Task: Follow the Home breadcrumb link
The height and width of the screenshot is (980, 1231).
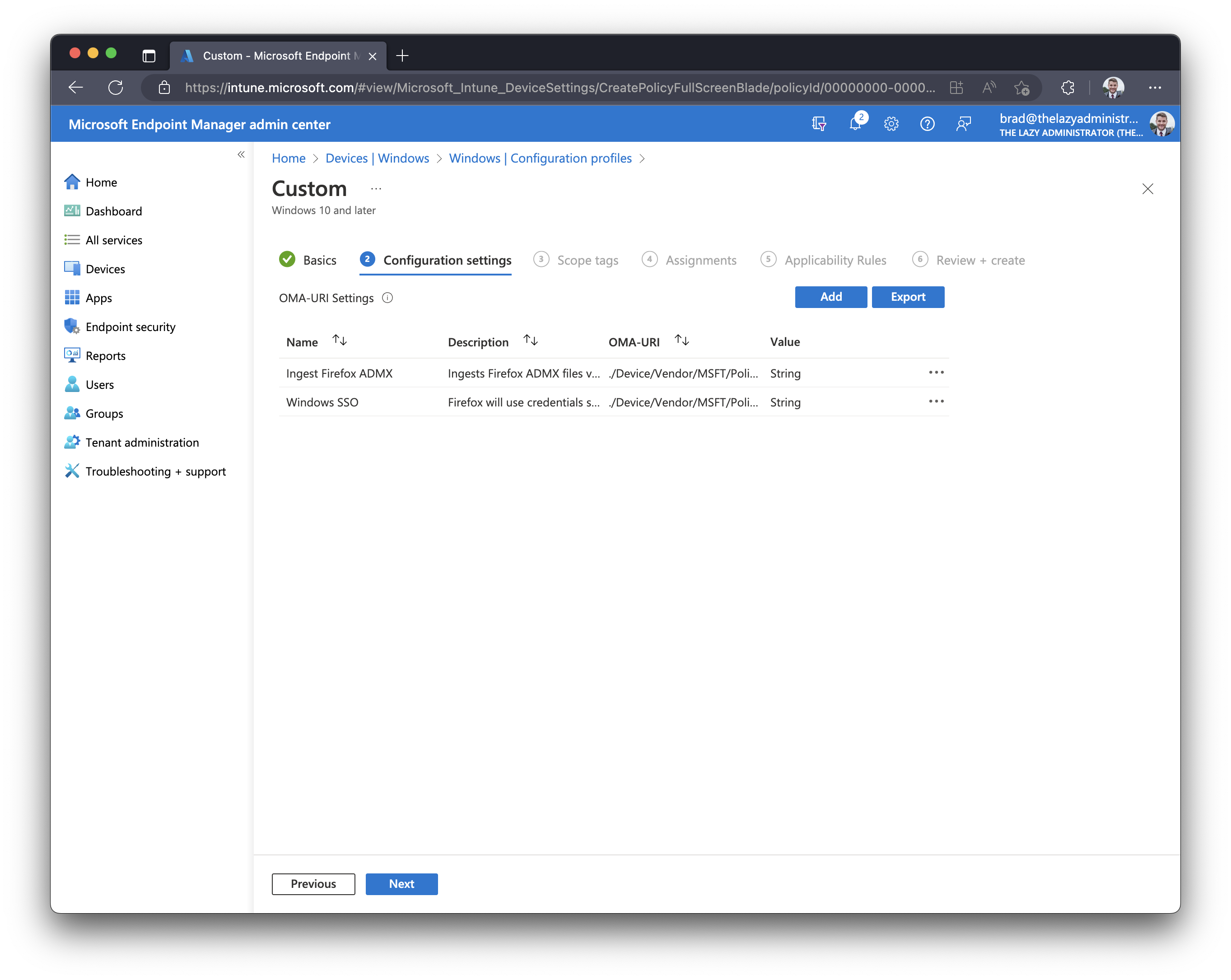Action: coord(289,158)
